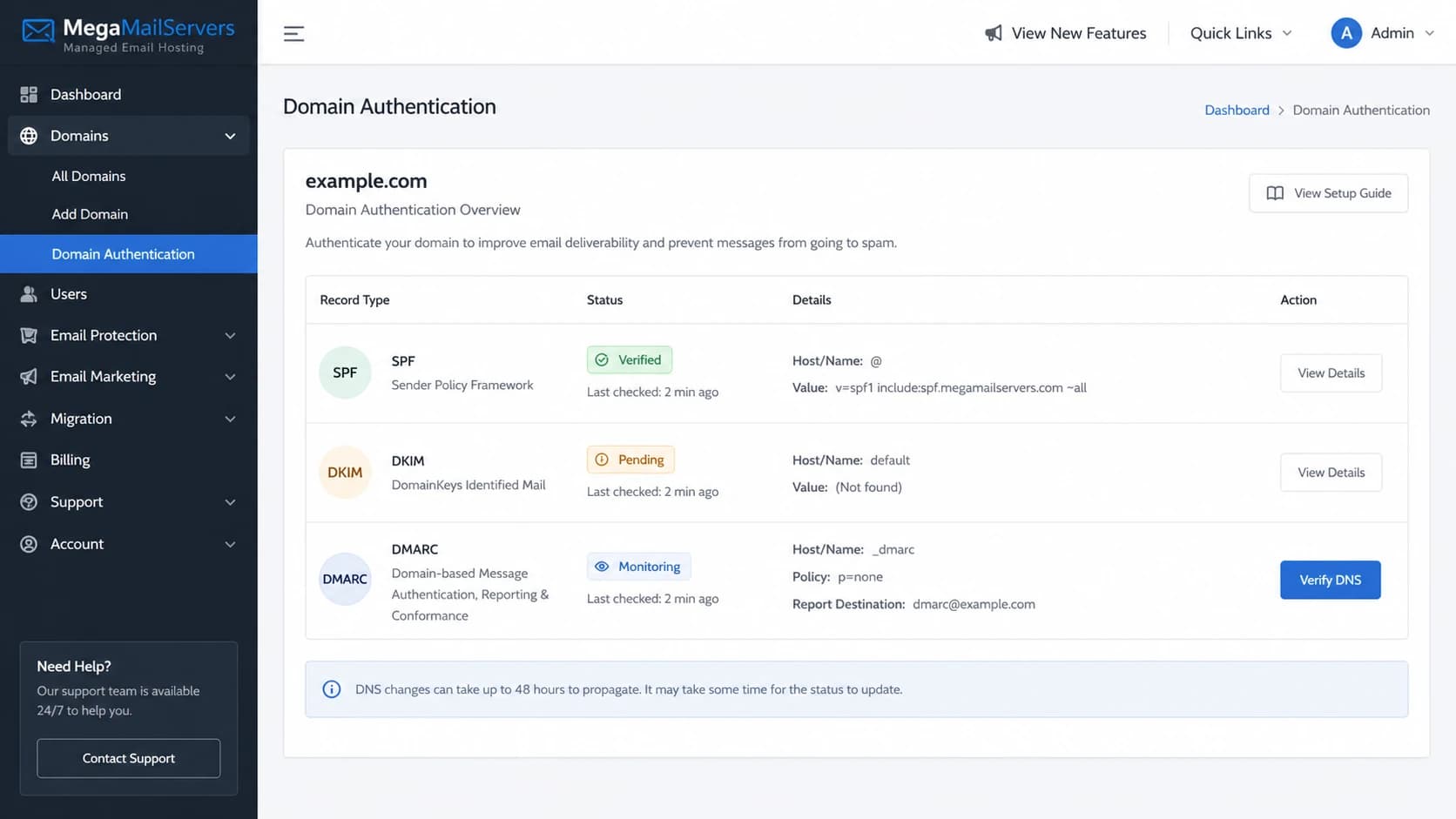The height and width of the screenshot is (819, 1456).
Task: Click the Billing receipt icon
Action: 29,460
